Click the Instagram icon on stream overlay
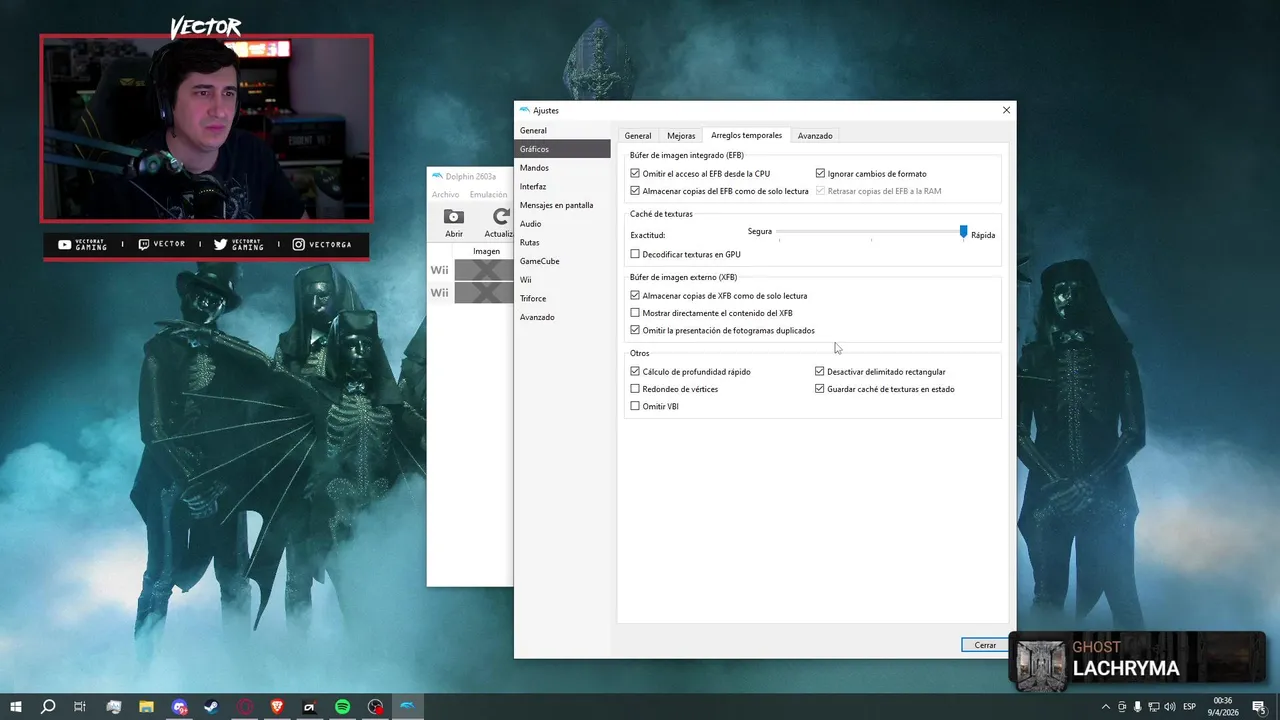The image size is (1280, 720). click(x=299, y=244)
